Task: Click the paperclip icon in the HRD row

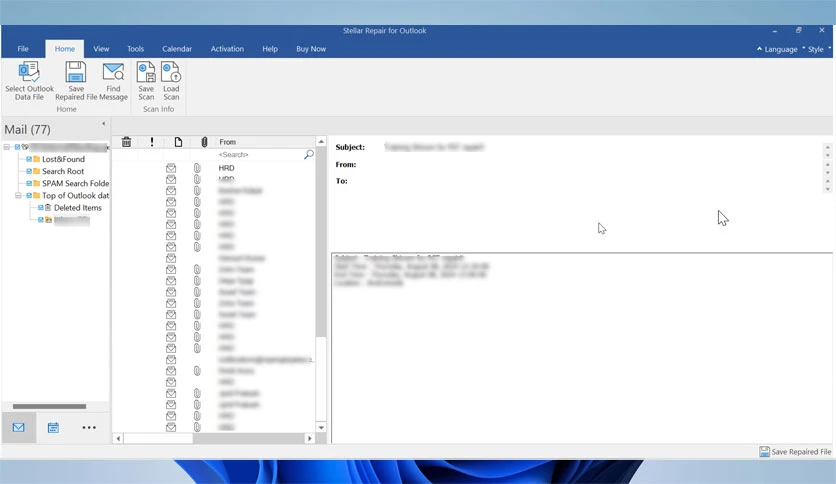Action: (x=197, y=168)
